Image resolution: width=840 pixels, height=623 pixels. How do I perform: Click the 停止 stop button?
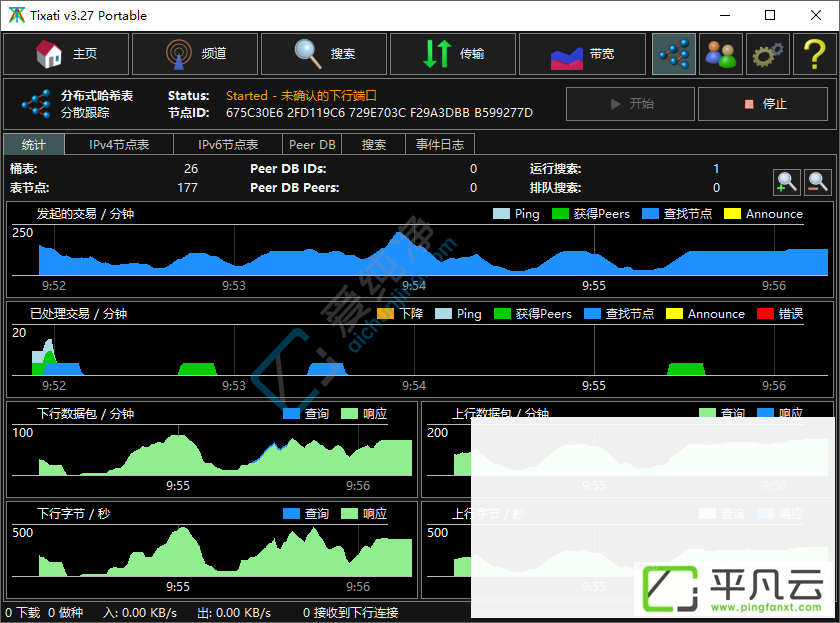click(x=763, y=104)
